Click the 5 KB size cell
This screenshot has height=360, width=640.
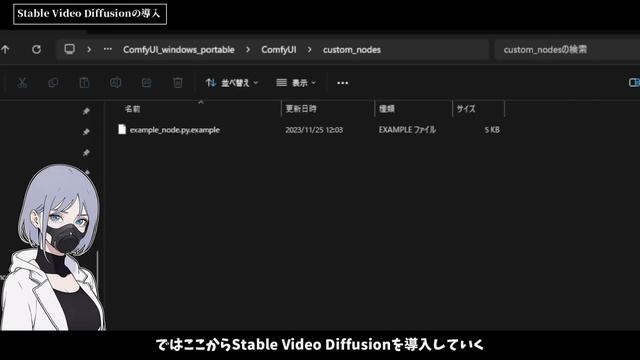pyautogui.click(x=492, y=130)
